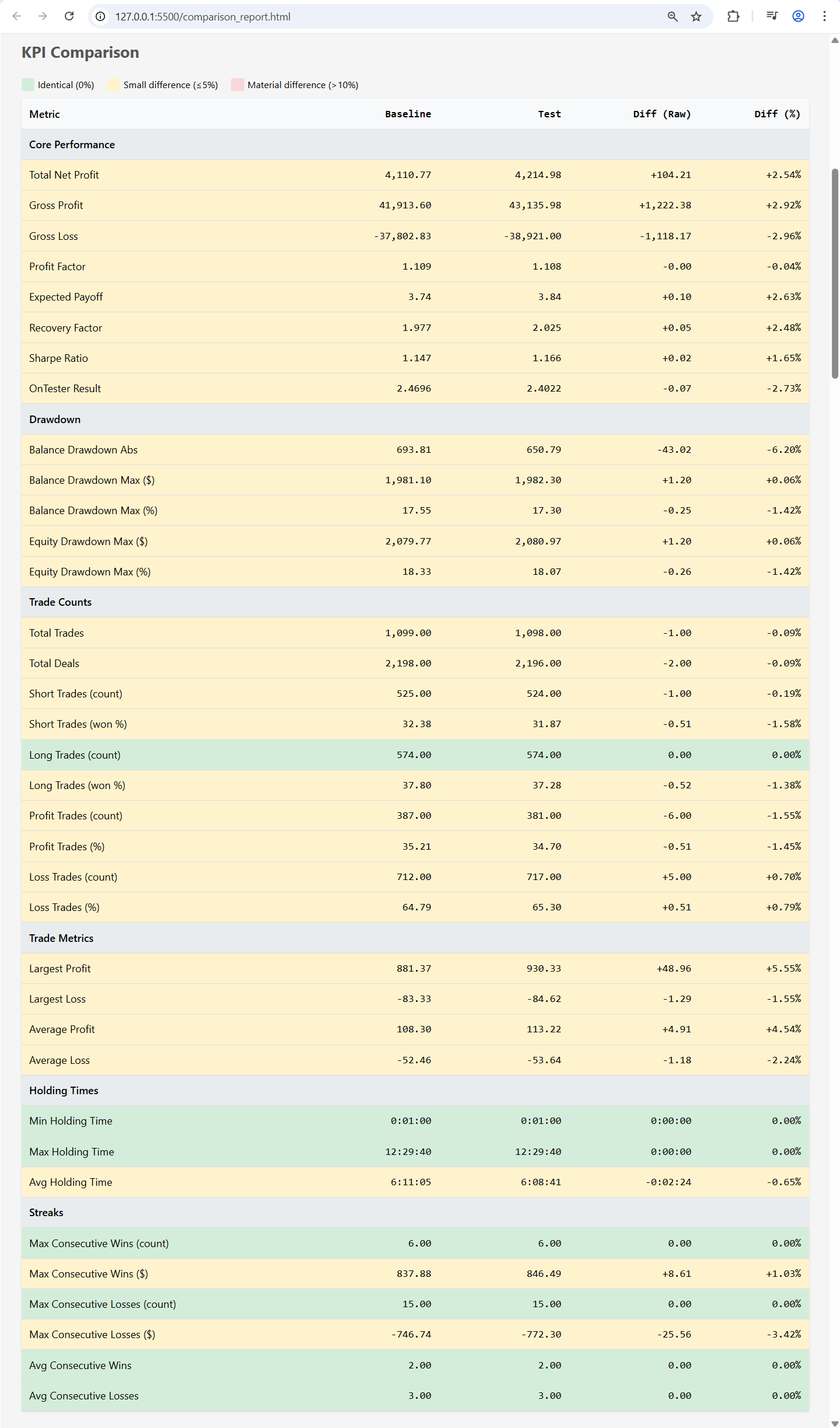Click the browser forward arrow
This screenshot has height=1428, width=840.
click(x=43, y=16)
